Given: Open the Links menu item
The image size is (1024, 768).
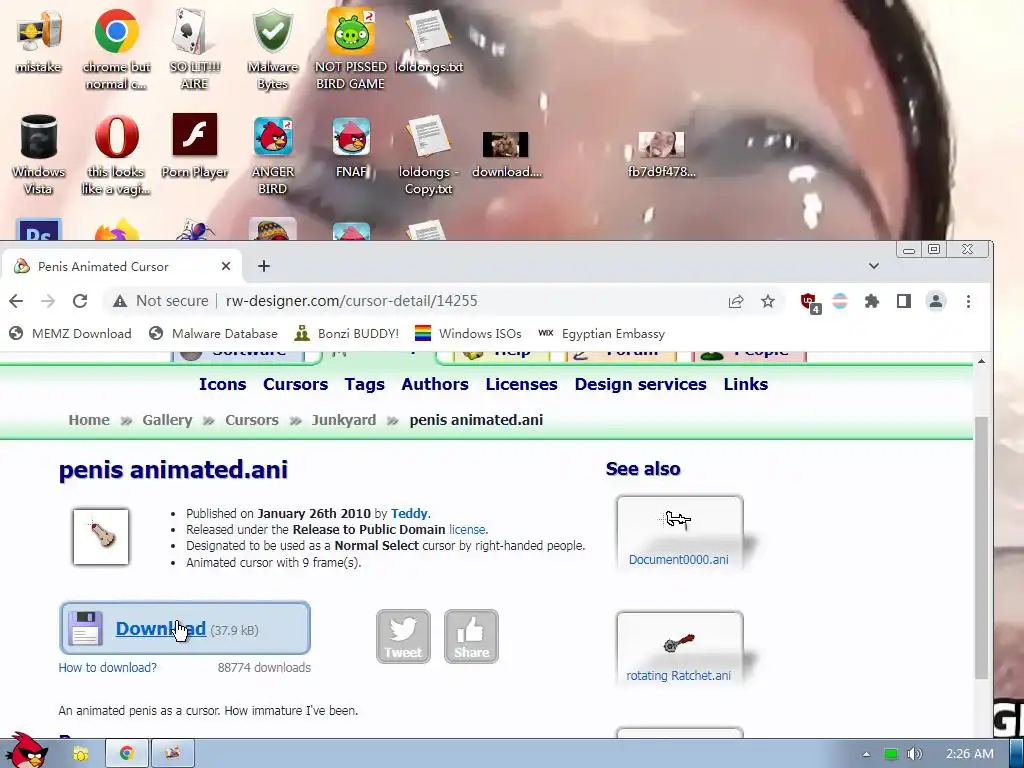Looking at the screenshot, I should (745, 384).
